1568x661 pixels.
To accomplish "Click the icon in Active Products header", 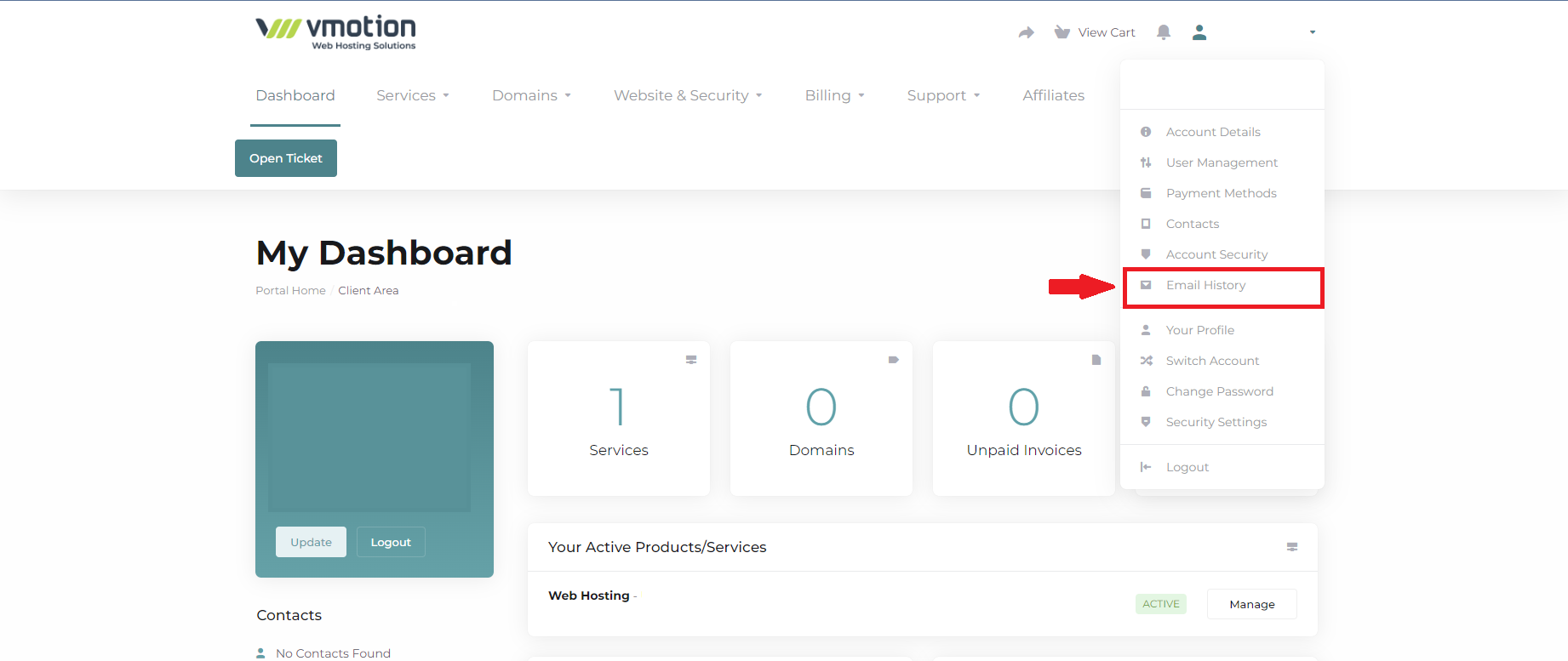I will (x=1292, y=547).
